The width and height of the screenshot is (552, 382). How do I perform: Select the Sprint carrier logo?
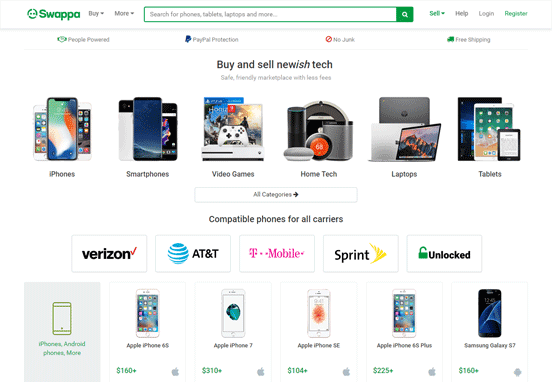tap(360, 253)
